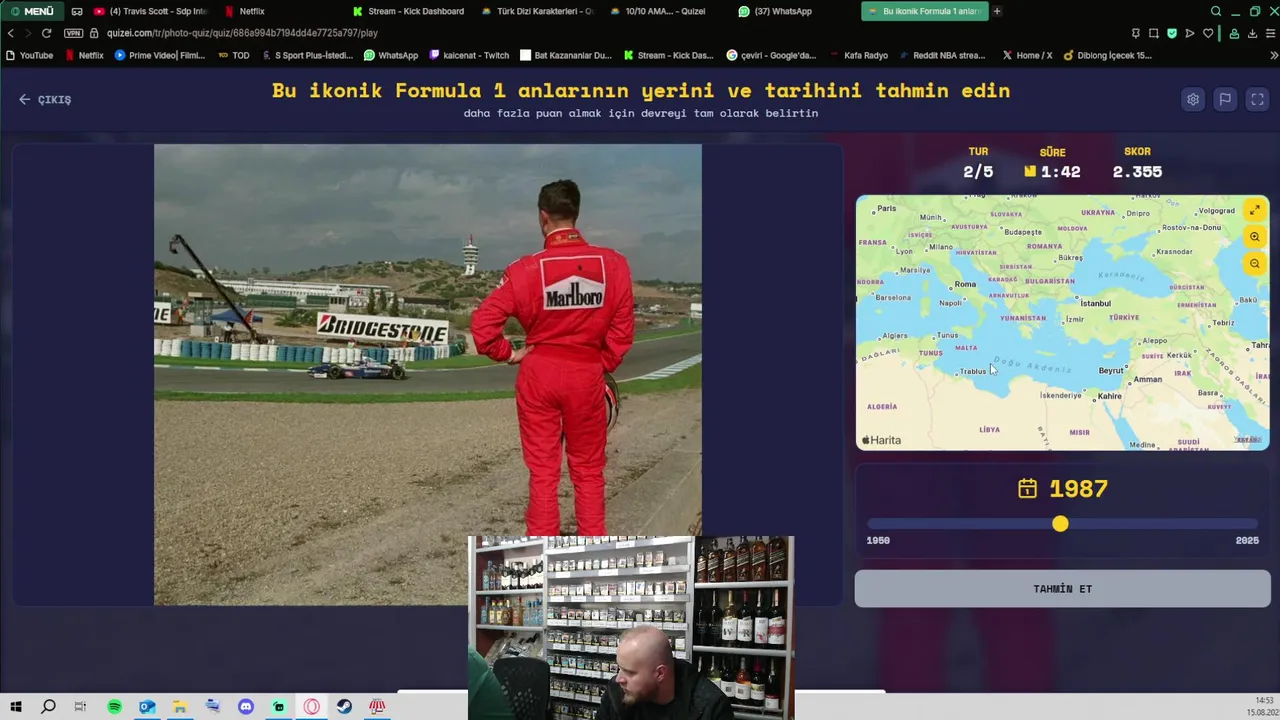1280x720 pixels.
Task: Open File Explorer from the taskbar
Action: 180,706
